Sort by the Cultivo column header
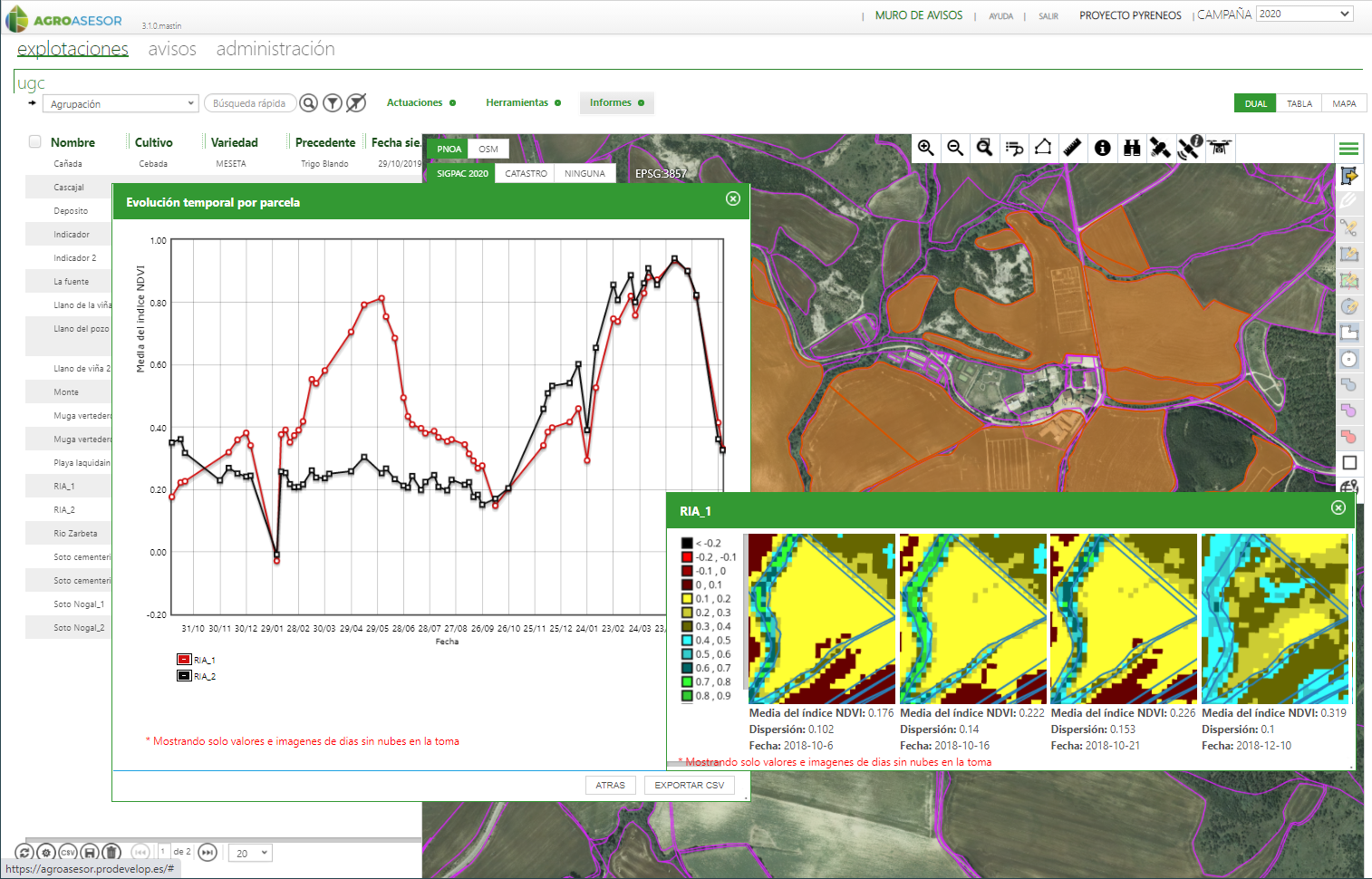Image resolution: width=1372 pixels, height=879 pixels. click(153, 142)
